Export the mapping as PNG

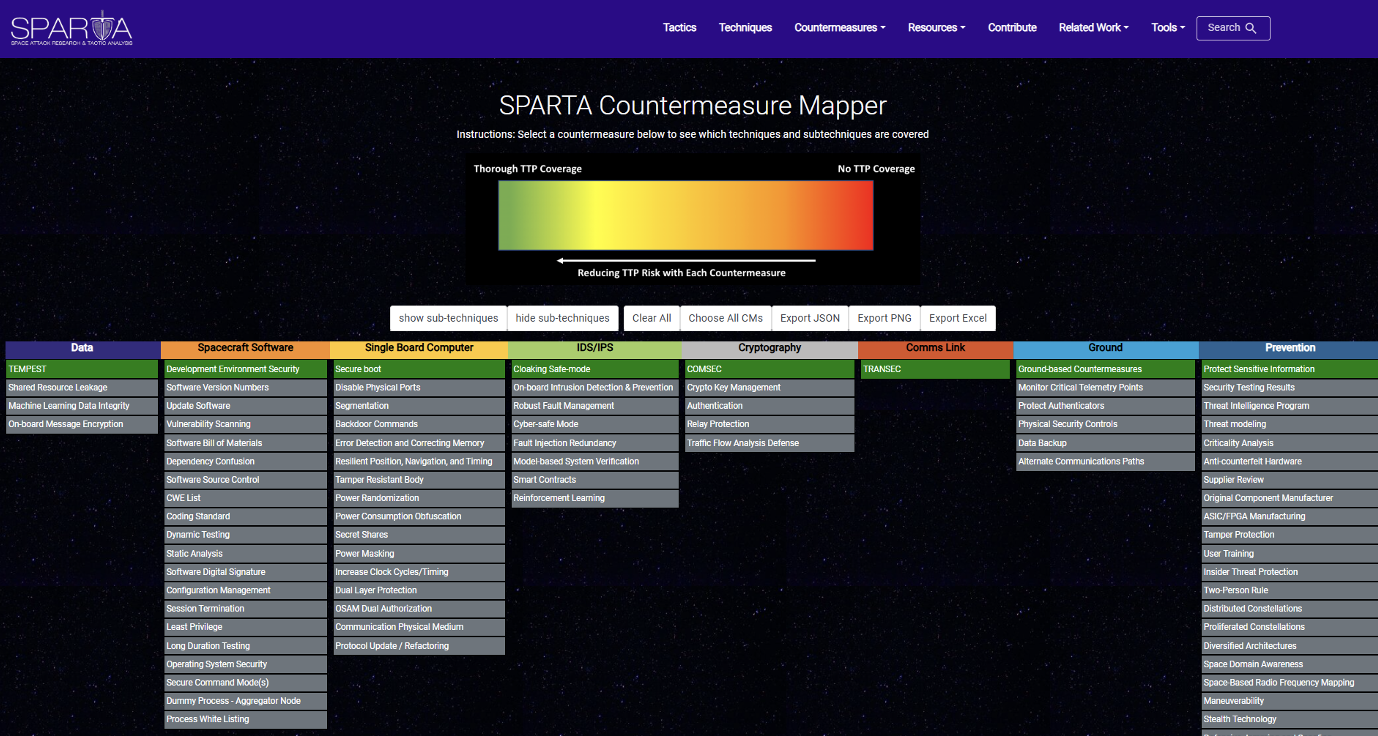coord(884,318)
